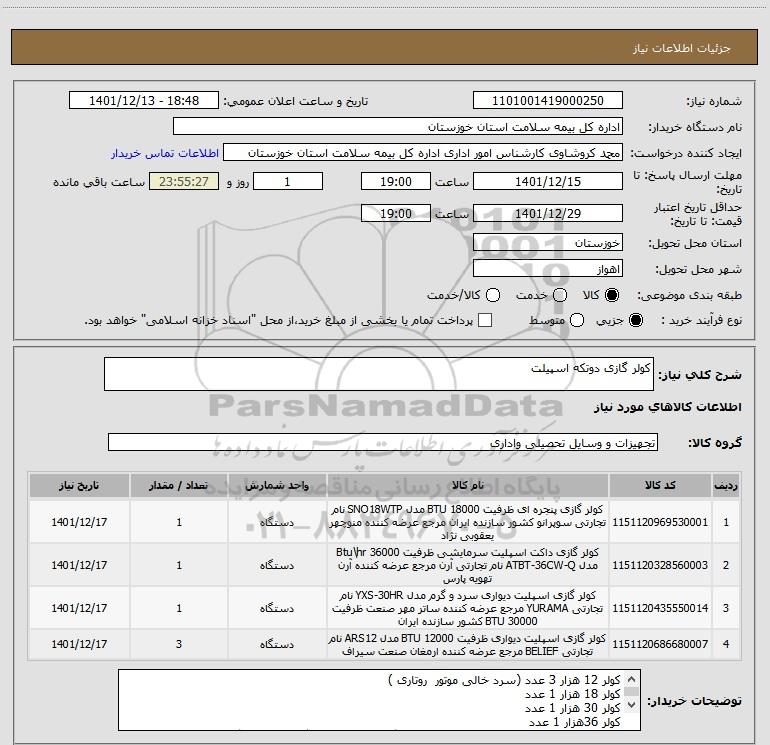Screen dimensions: 770x745
Task: Click quantity 3 in row 4
Action: [179, 644]
